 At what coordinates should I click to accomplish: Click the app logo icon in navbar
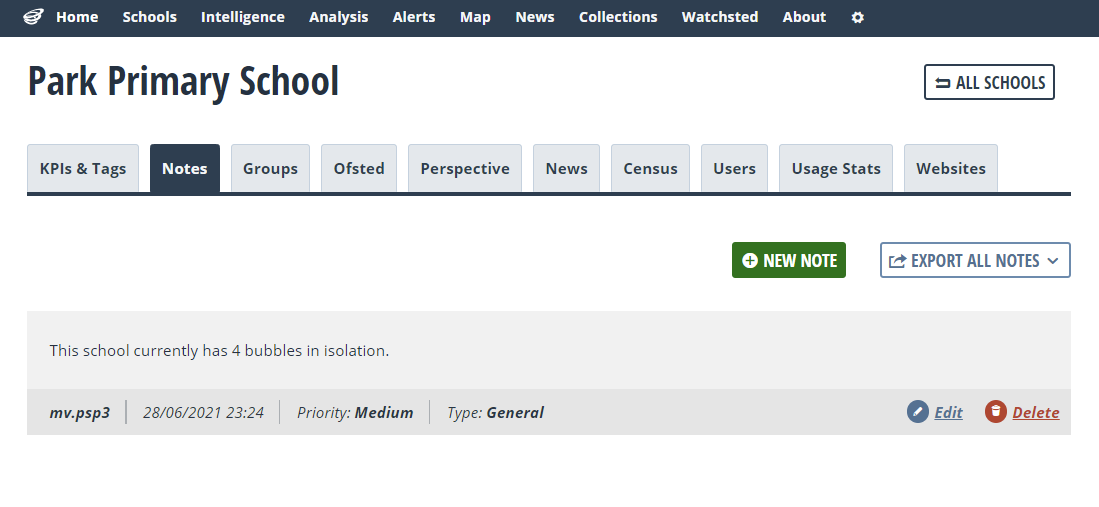pos(33,17)
